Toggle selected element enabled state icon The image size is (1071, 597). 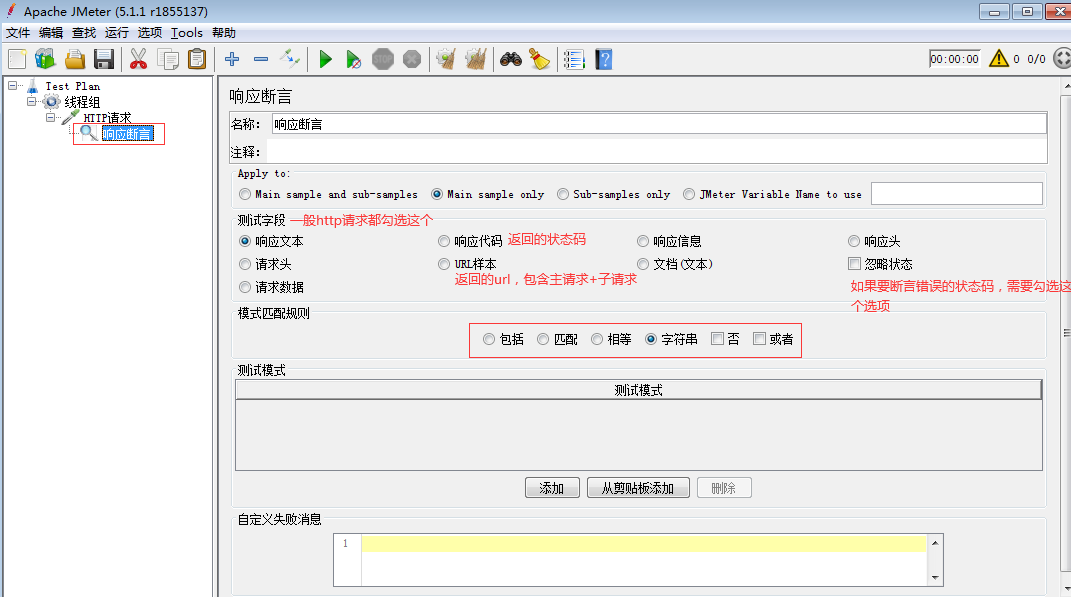[290, 59]
